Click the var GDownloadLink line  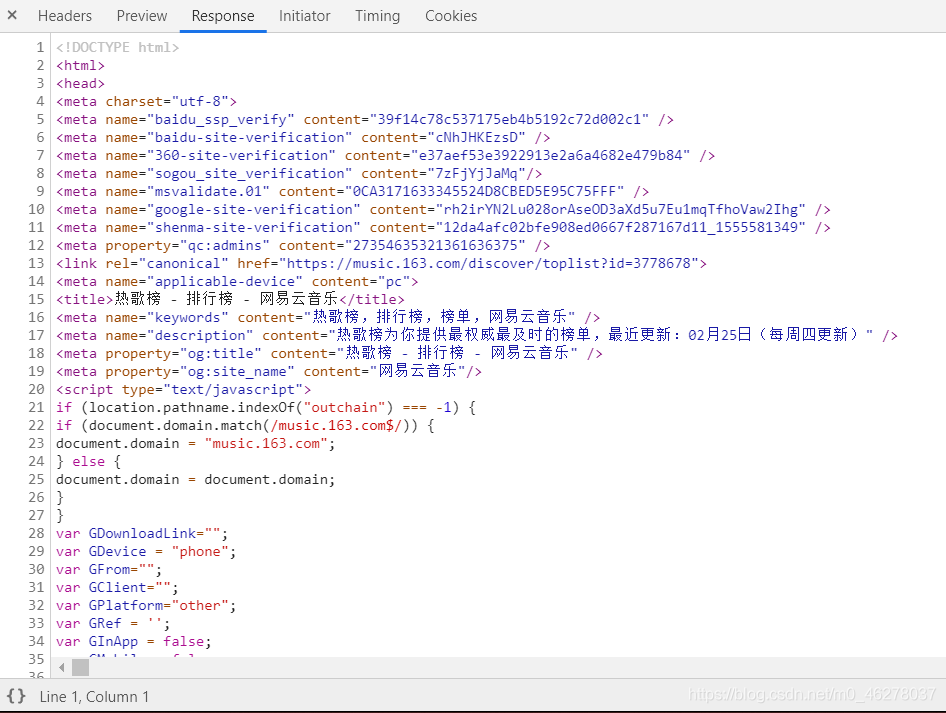pos(142,534)
